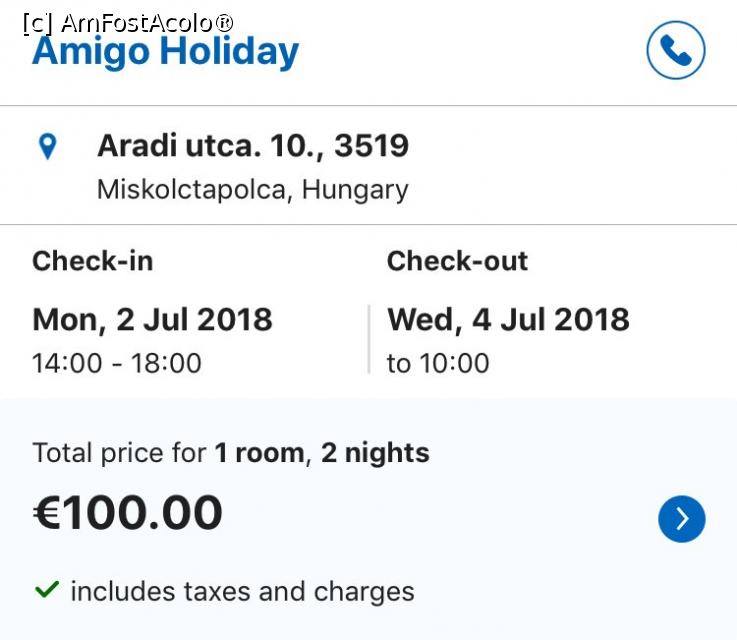
Task: Select check-in date Mon, 2 Jul 2018
Action: 152,319
